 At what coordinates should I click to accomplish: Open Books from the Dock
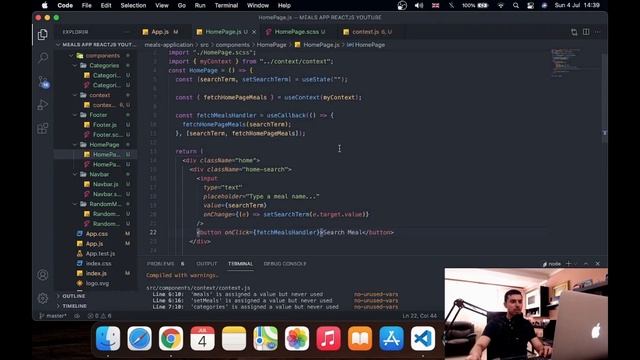coord(360,338)
